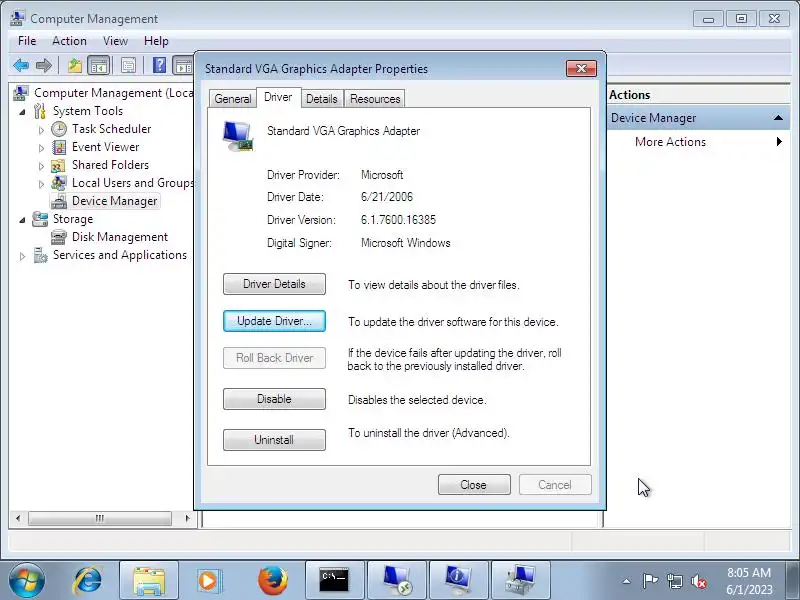This screenshot has height=600, width=800.
Task: Collapse the System Tools node
Action: click(22, 111)
